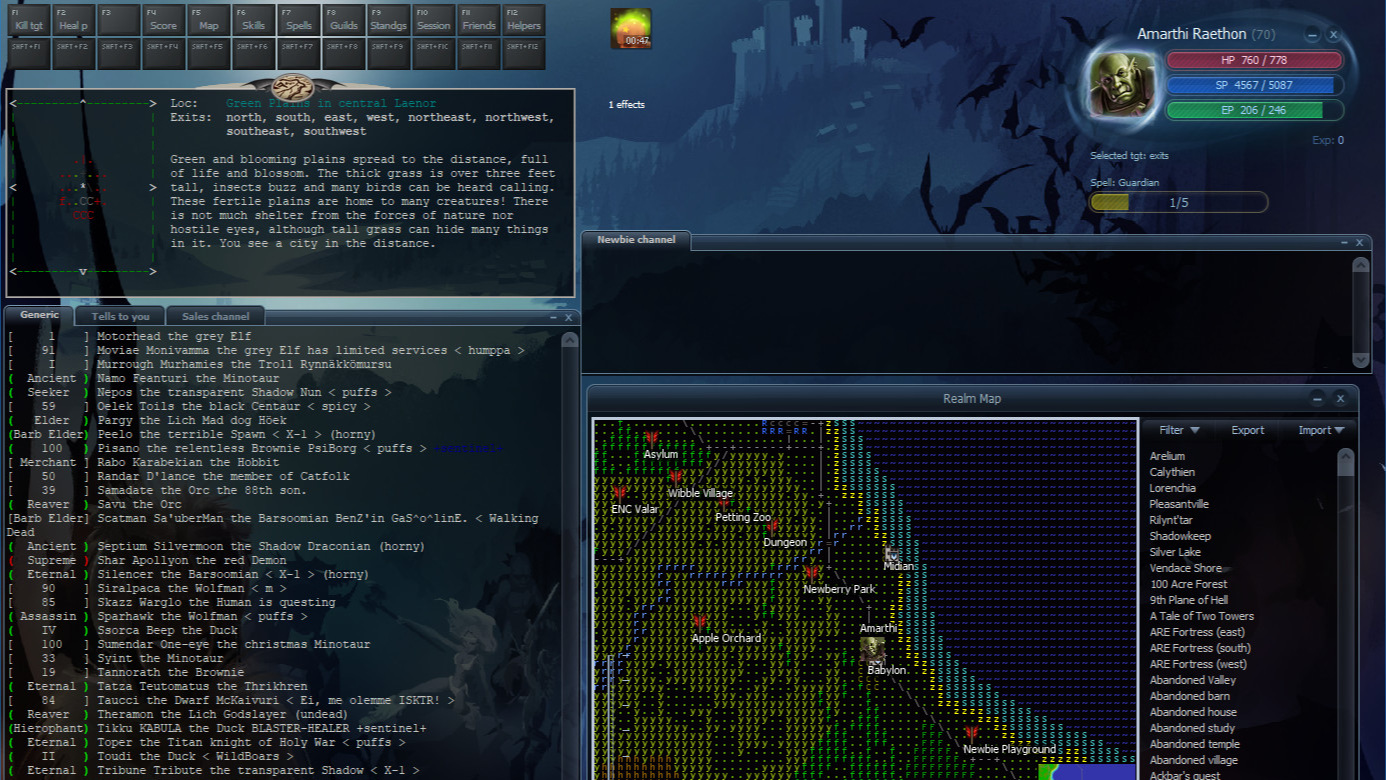Select Shadowkeep in the realm location list

click(1180, 536)
